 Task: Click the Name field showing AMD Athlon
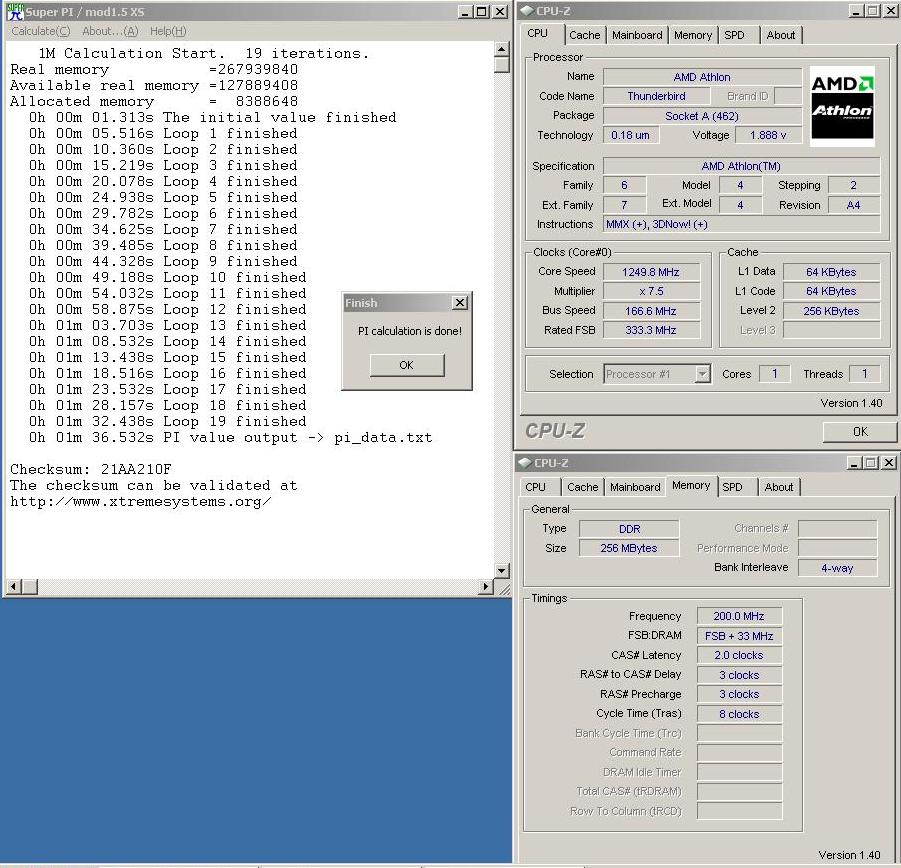[x=702, y=77]
